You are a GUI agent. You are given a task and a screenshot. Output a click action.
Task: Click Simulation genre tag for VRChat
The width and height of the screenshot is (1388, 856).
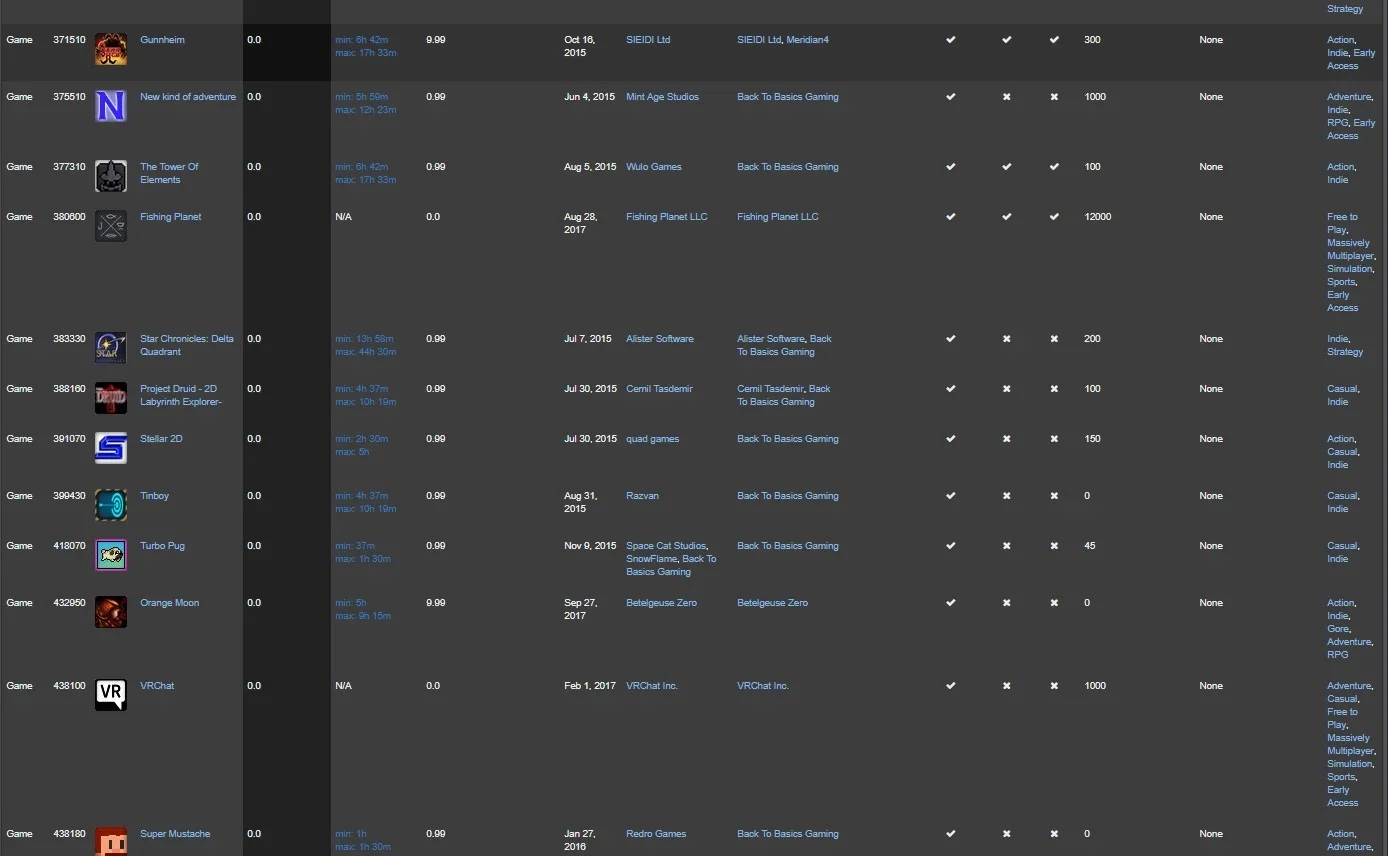click(x=1350, y=764)
